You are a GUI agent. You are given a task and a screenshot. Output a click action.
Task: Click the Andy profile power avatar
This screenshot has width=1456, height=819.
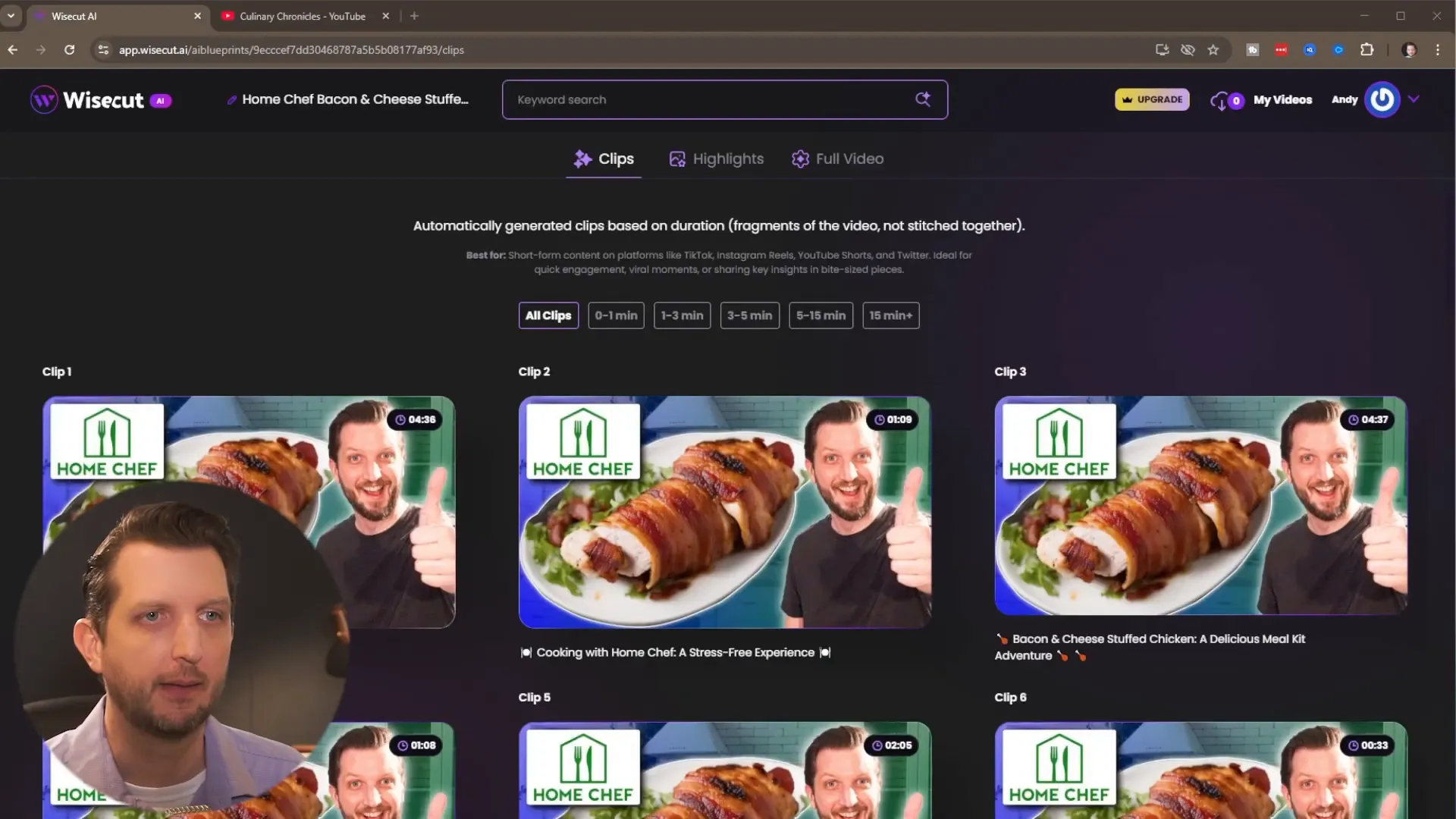[x=1382, y=99]
